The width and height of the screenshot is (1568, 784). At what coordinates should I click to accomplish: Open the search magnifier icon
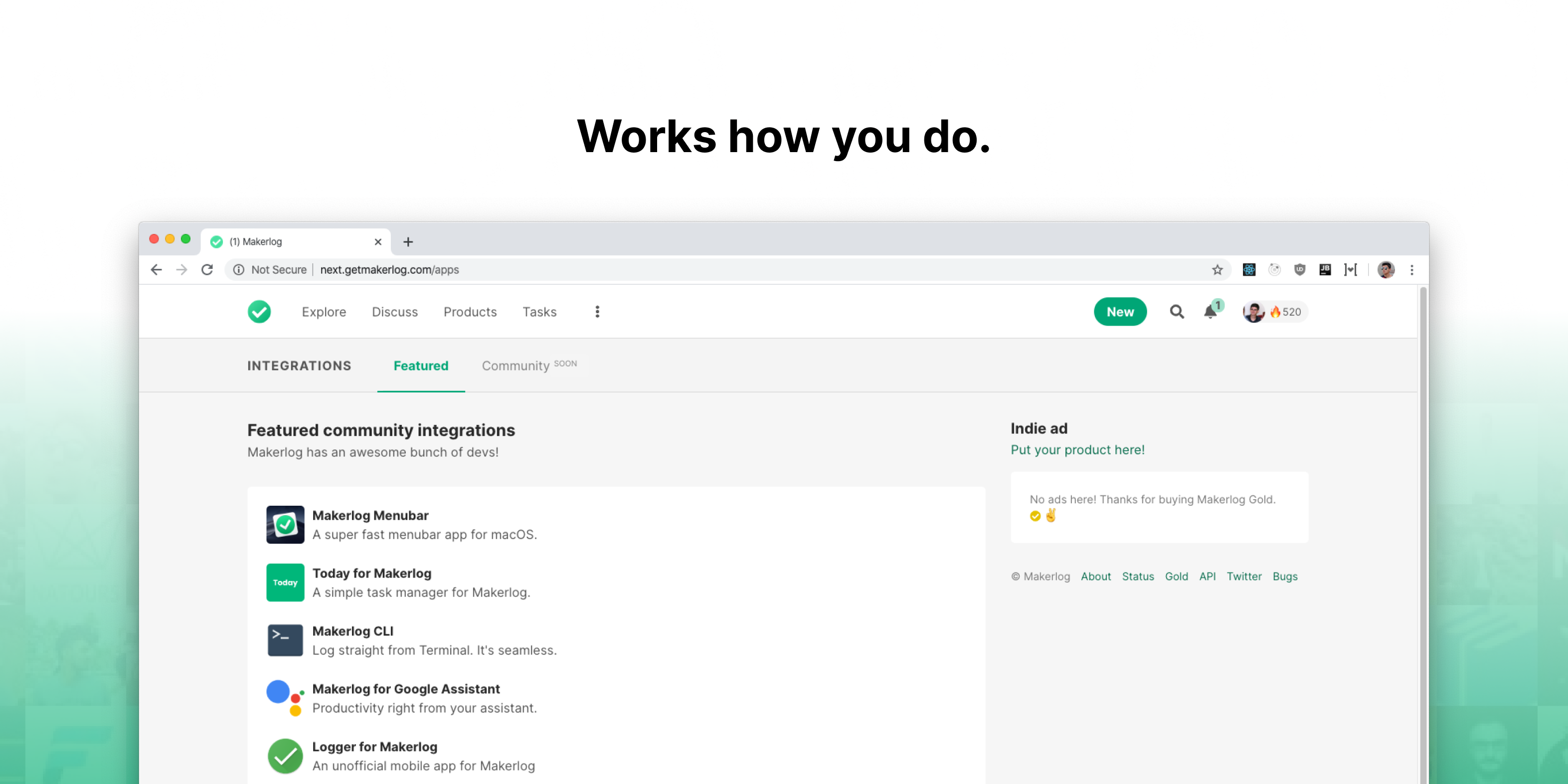coord(1177,312)
